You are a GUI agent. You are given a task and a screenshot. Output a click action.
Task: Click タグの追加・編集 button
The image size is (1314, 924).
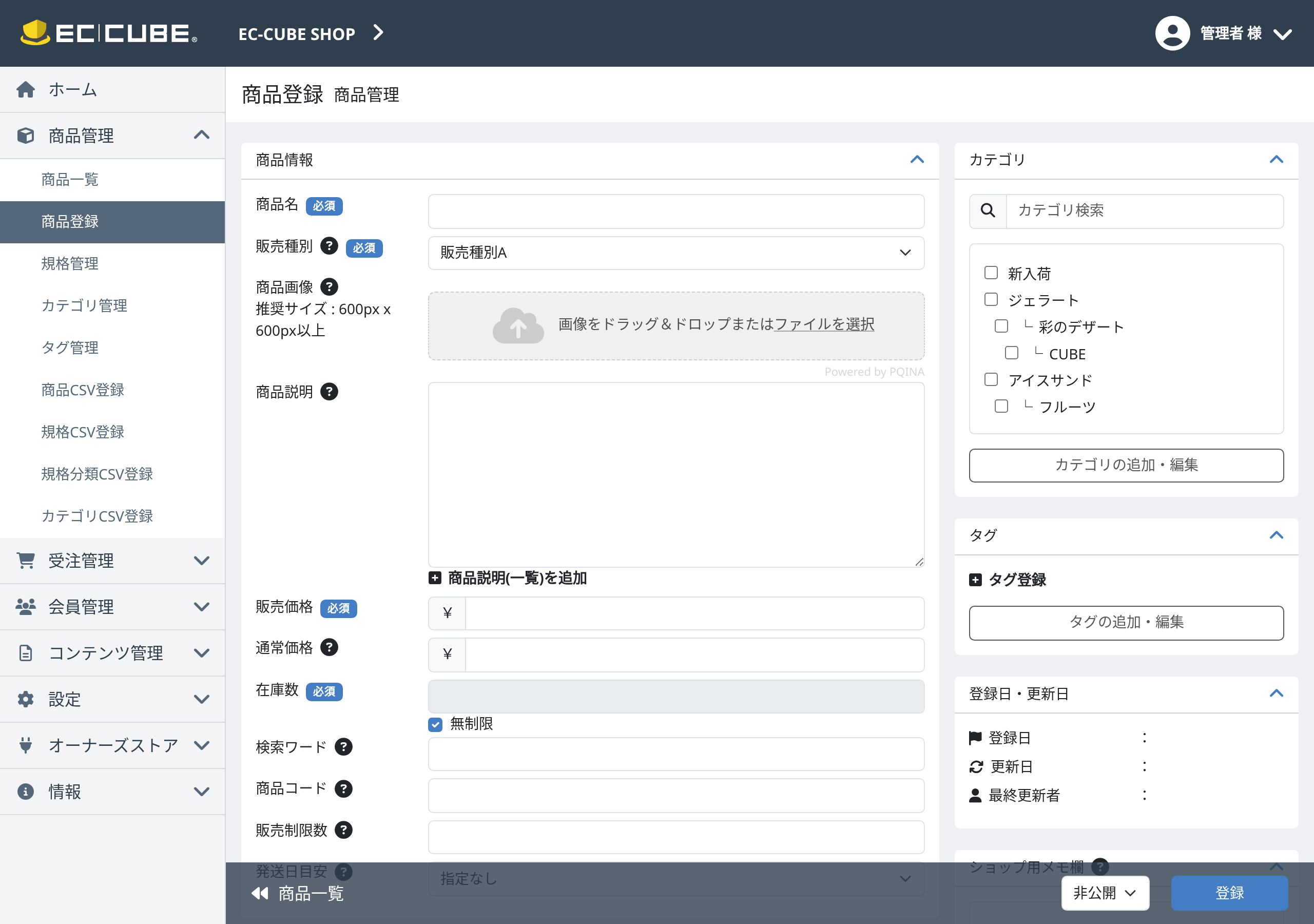(1126, 623)
